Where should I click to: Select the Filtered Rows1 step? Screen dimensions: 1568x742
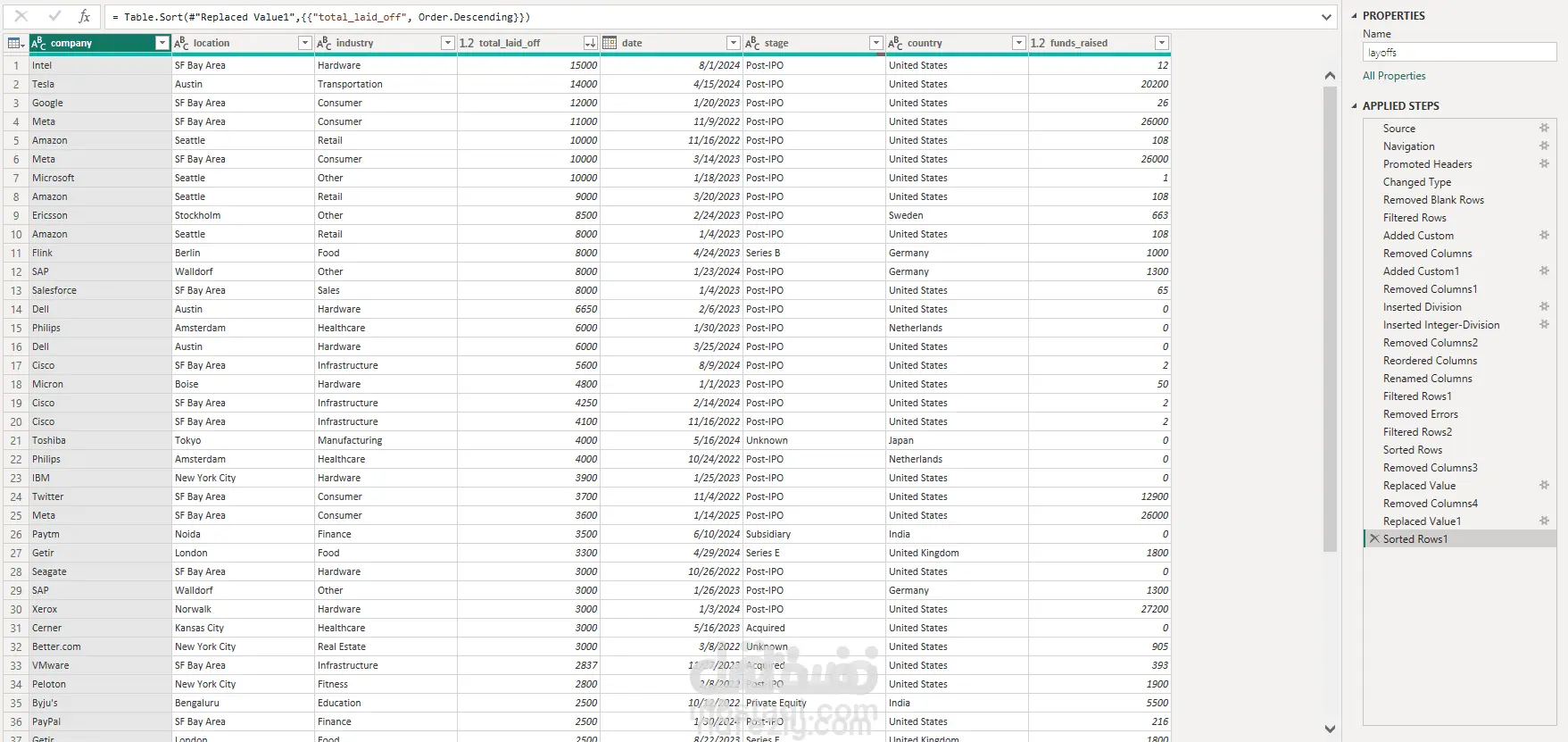(1417, 396)
